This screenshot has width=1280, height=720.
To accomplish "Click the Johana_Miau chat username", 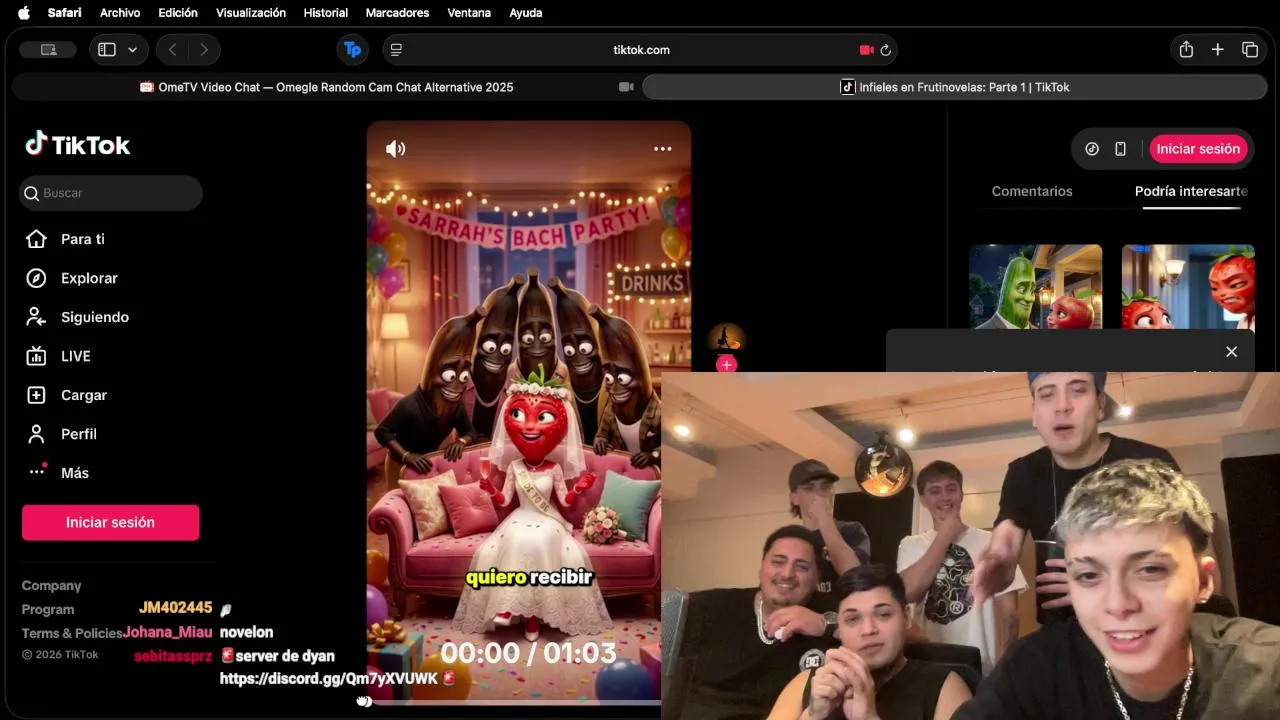I will coord(168,632).
